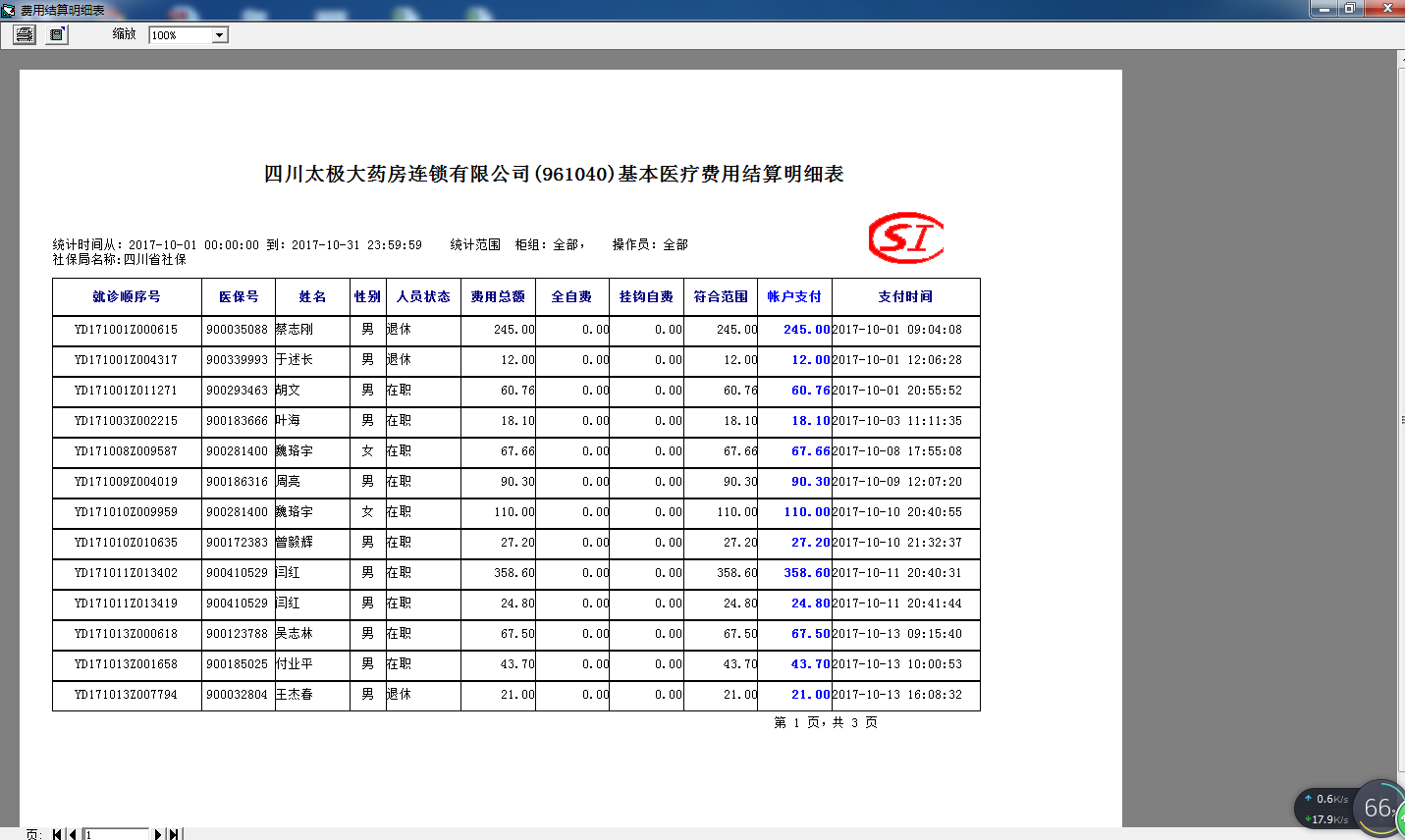Image resolution: width=1405 pixels, height=840 pixels.
Task: Select cell YD171001Z004317
Action: [127, 360]
